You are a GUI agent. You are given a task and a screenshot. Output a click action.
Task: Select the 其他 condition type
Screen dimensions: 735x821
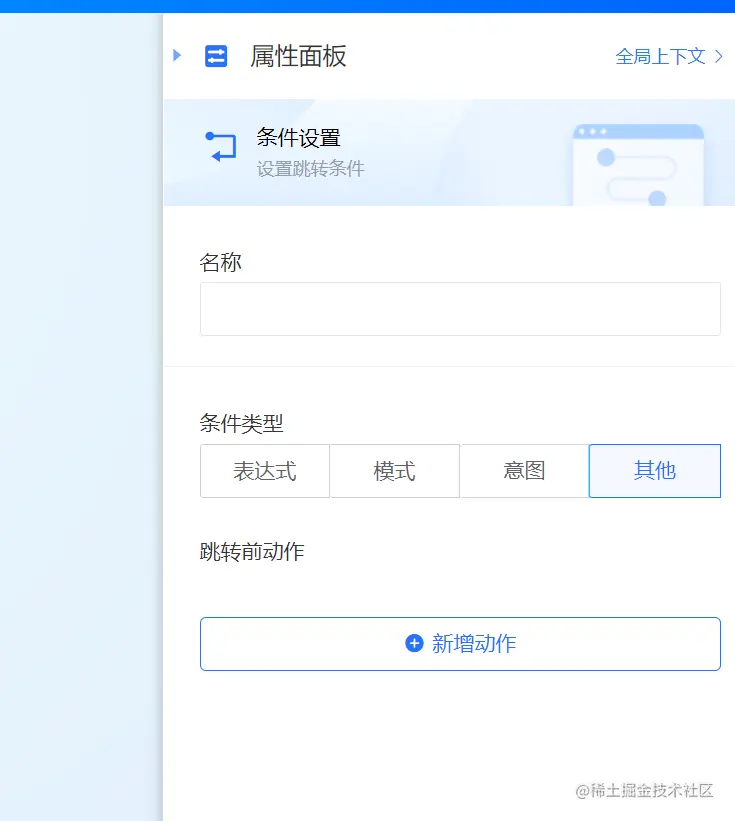tap(655, 471)
